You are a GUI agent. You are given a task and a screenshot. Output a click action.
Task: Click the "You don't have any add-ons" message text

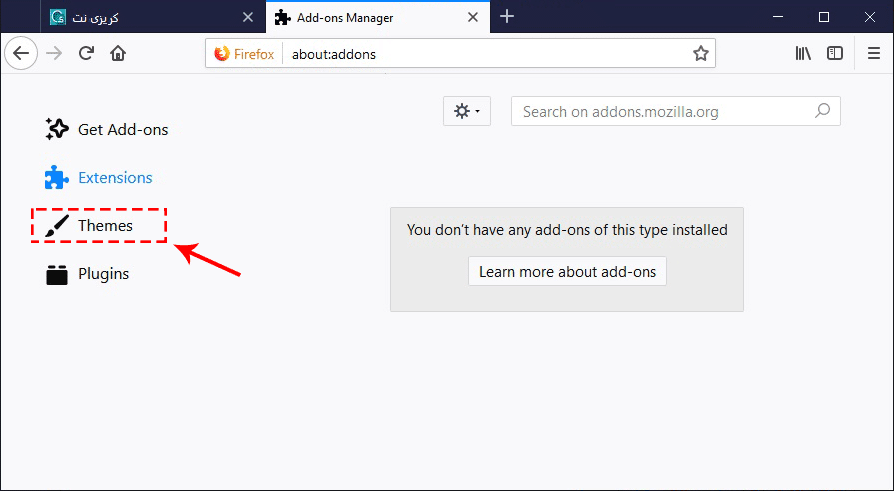pos(567,230)
